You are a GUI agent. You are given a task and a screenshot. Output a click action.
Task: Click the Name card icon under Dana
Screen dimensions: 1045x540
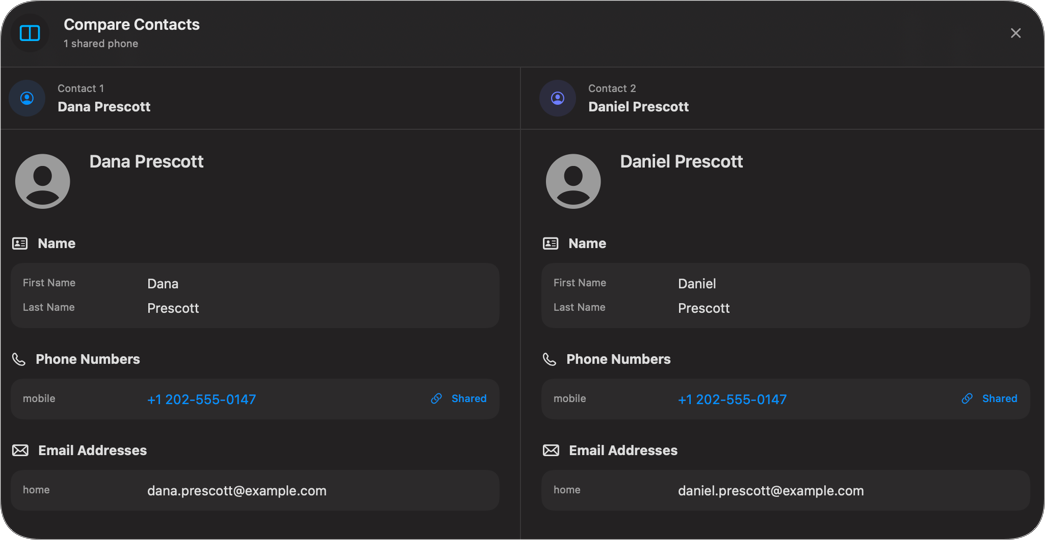pyautogui.click(x=20, y=243)
